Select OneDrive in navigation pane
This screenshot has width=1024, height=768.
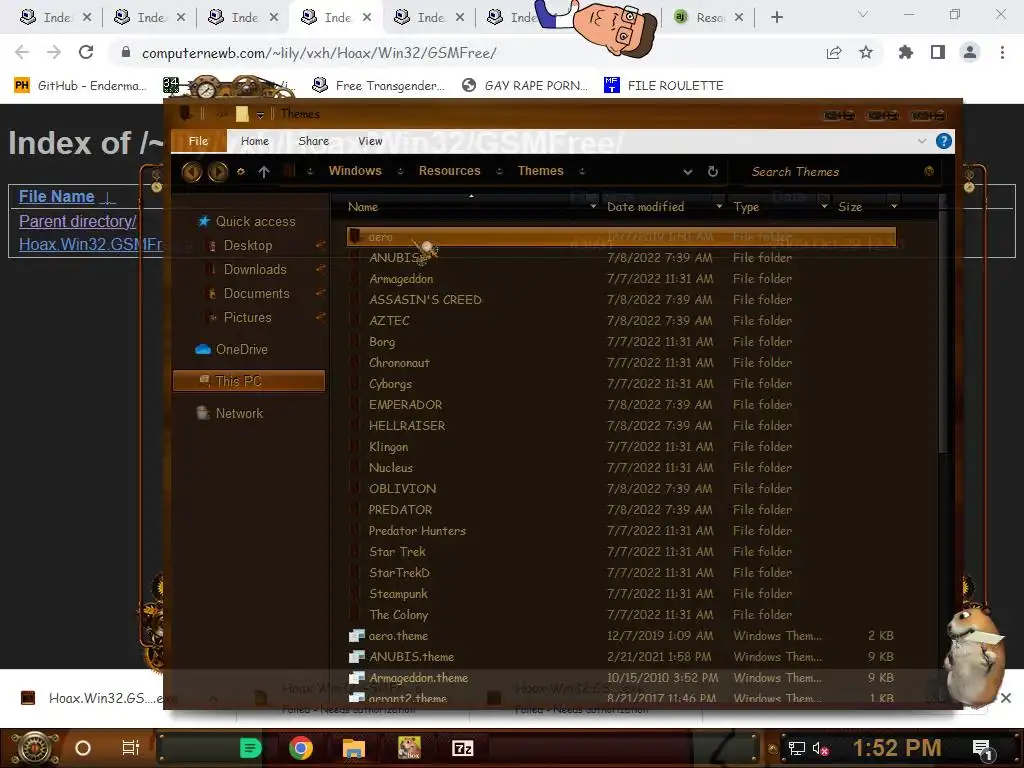point(232,349)
